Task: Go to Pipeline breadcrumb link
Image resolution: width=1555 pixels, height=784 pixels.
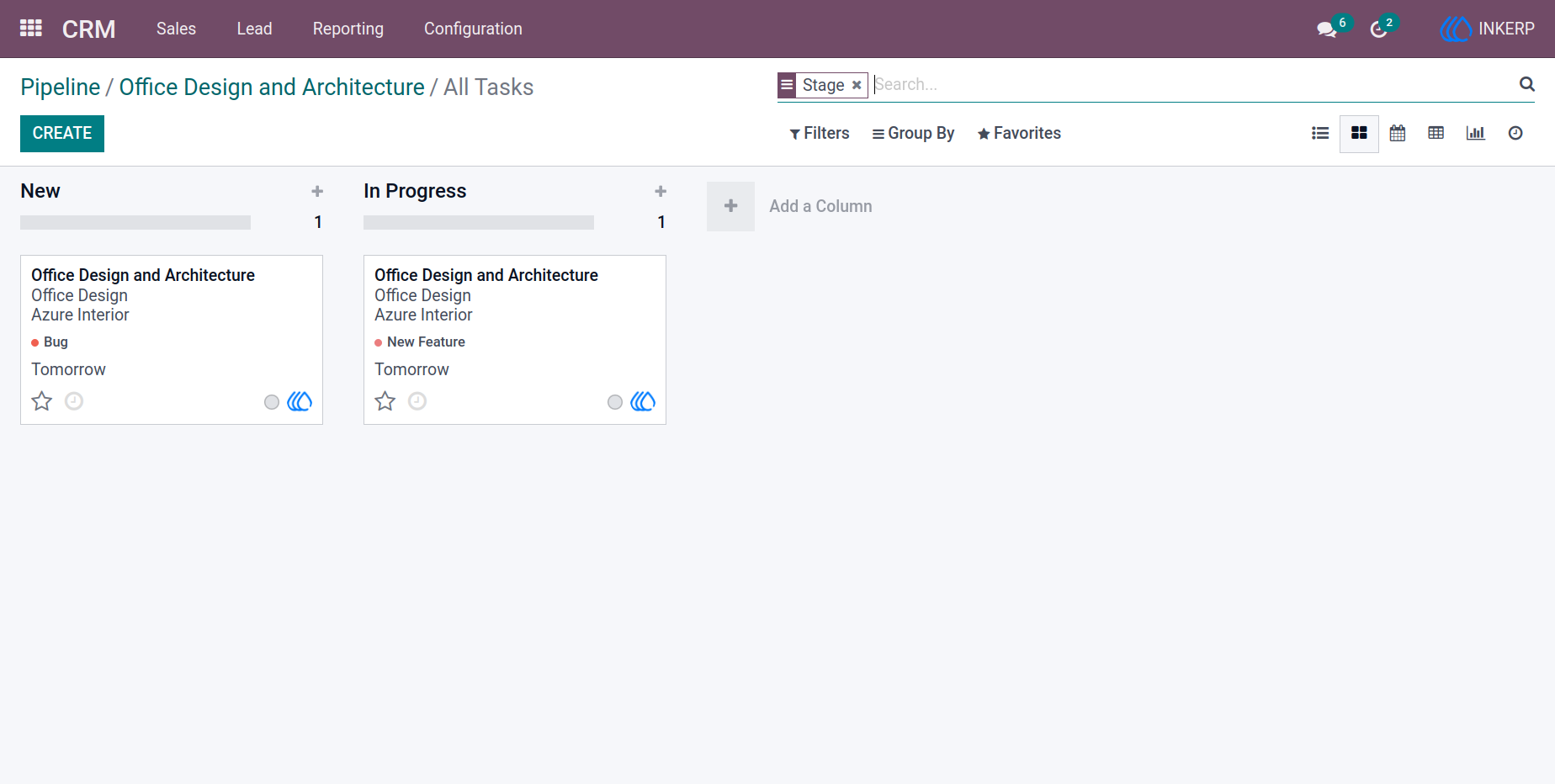Action: tap(61, 87)
